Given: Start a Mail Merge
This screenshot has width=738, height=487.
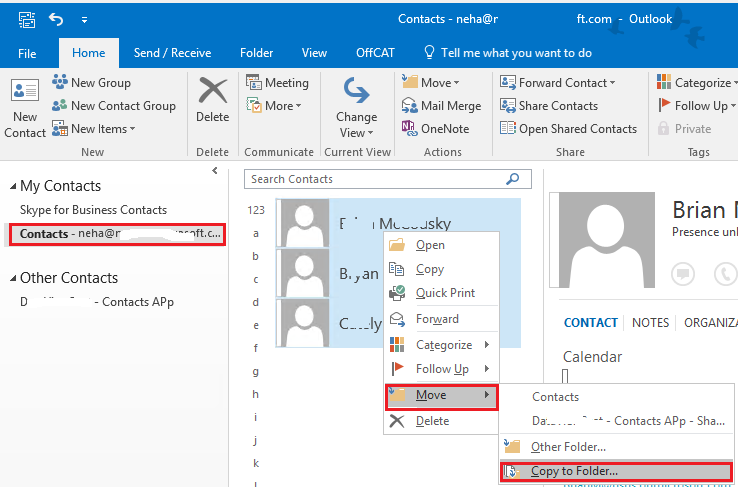Looking at the screenshot, I should (441, 106).
